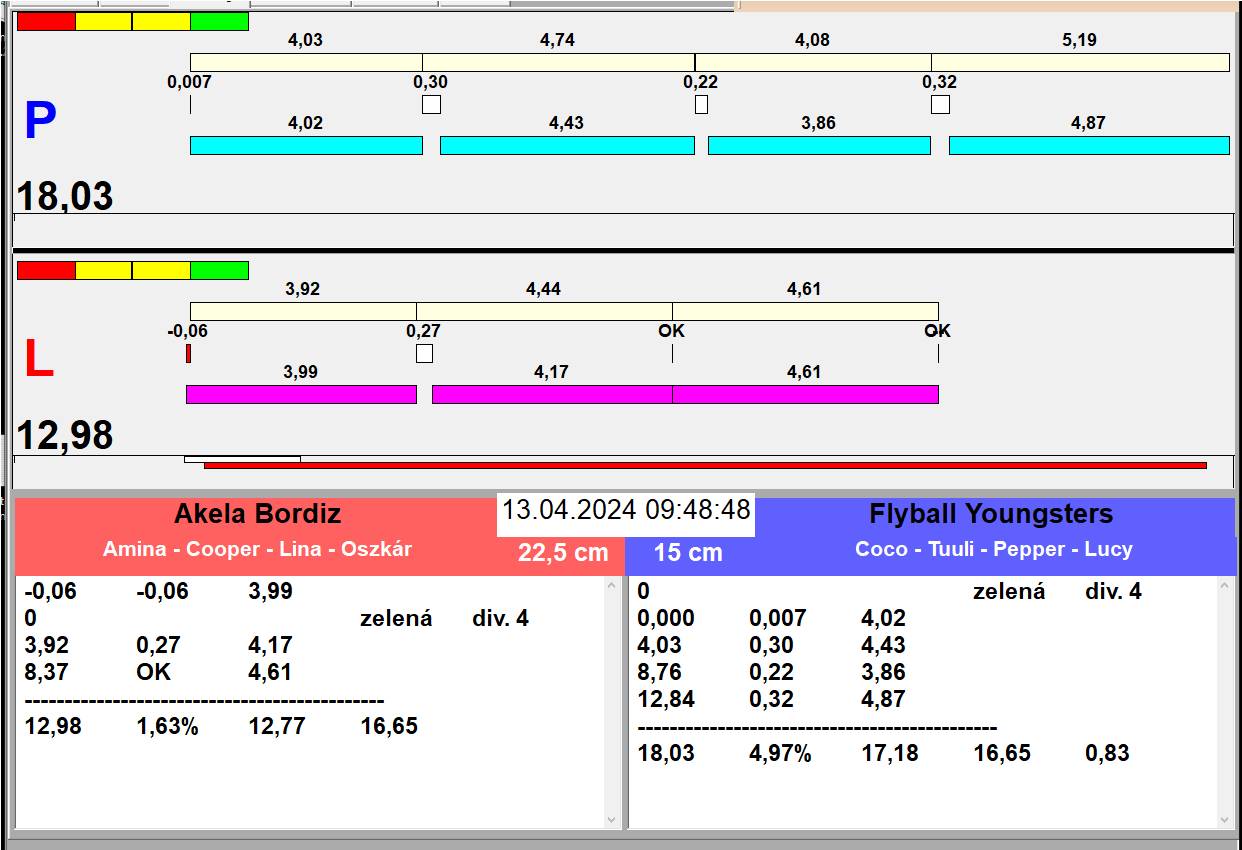Click zelená in the Akela Bordiz list

(x=396, y=619)
